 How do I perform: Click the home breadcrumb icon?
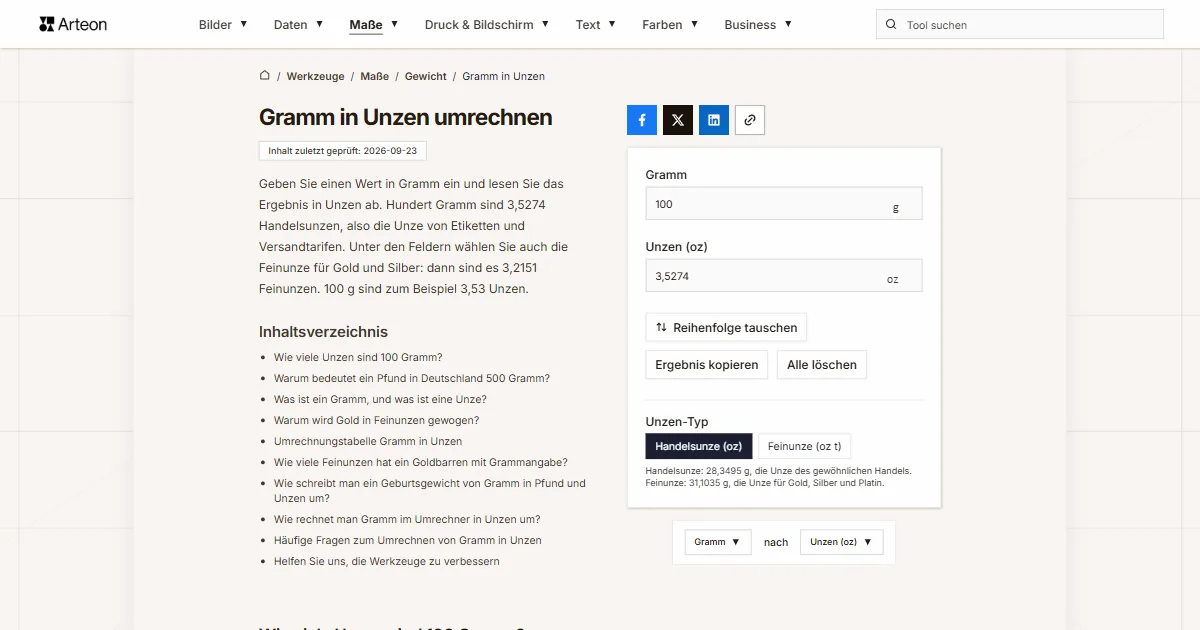coord(265,75)
